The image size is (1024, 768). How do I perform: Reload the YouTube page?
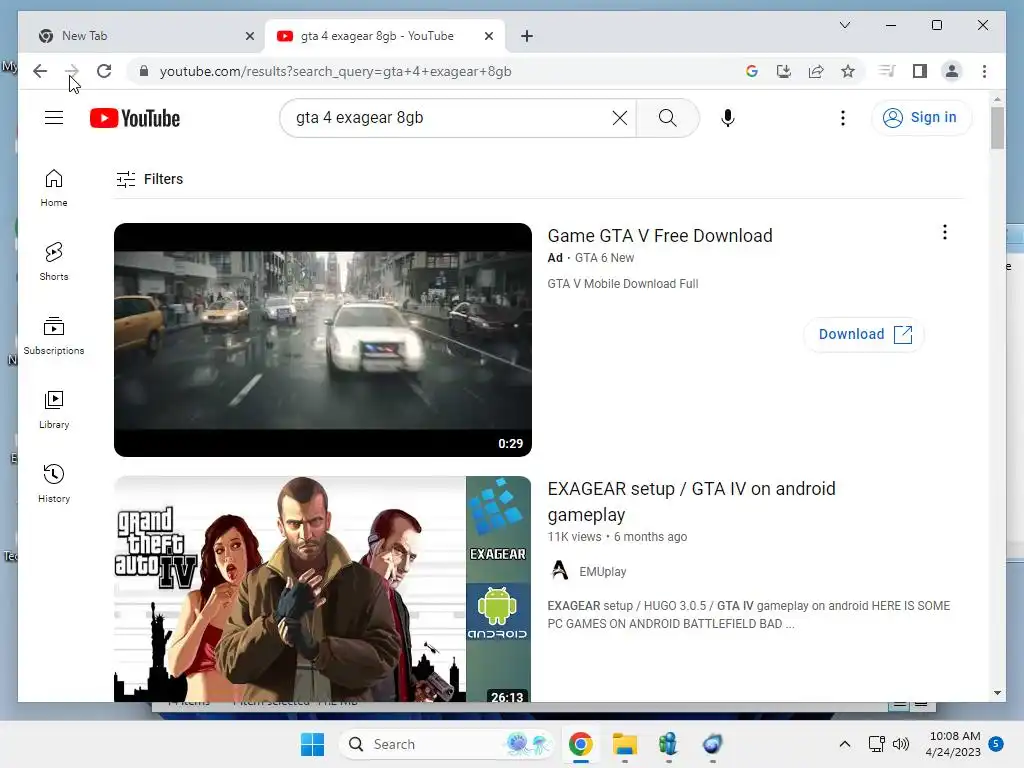[104, 71]
